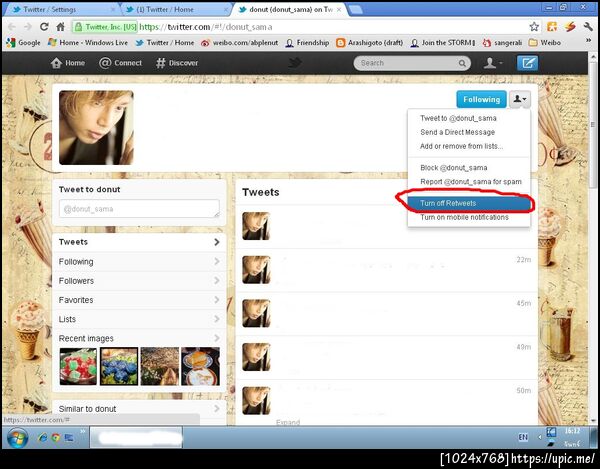
Task: Open the plate of food recent image
Action: [201, 366]
